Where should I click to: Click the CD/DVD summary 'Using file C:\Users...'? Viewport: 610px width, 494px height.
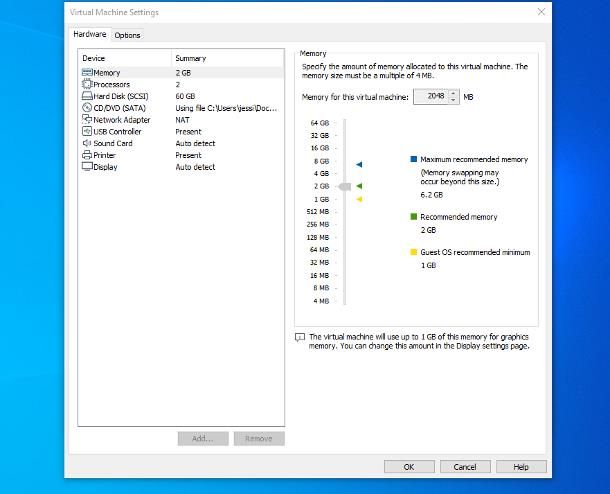pos(226,108)
